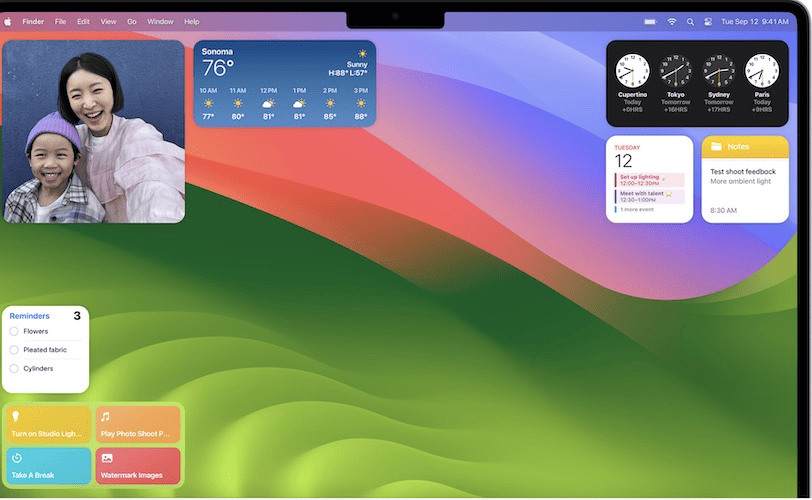Click the Notes folder icon
This screenshot has width=812, height=500.
click(716, 147)
